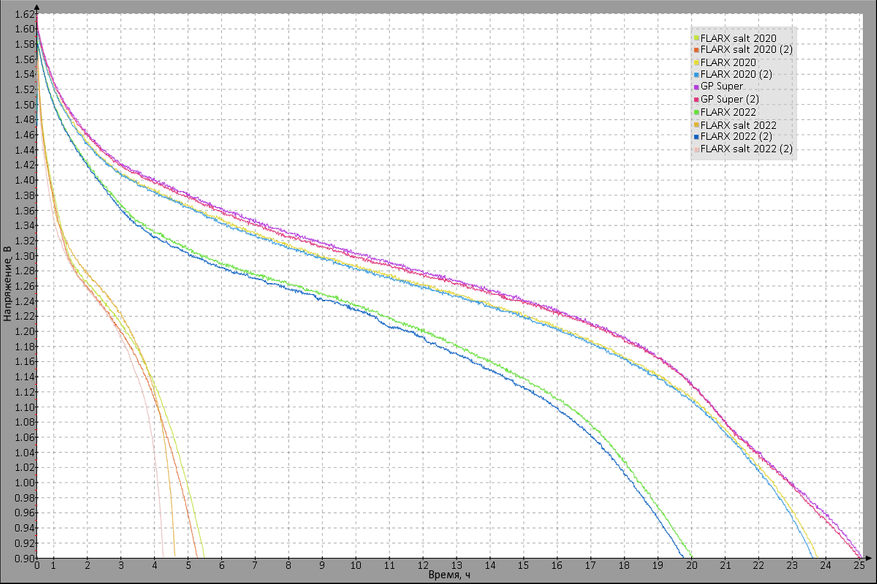877x584 pixels.
Task: Click the pale pink FLARX salt 2022 (2) swatch
Action: pos(697,149)
